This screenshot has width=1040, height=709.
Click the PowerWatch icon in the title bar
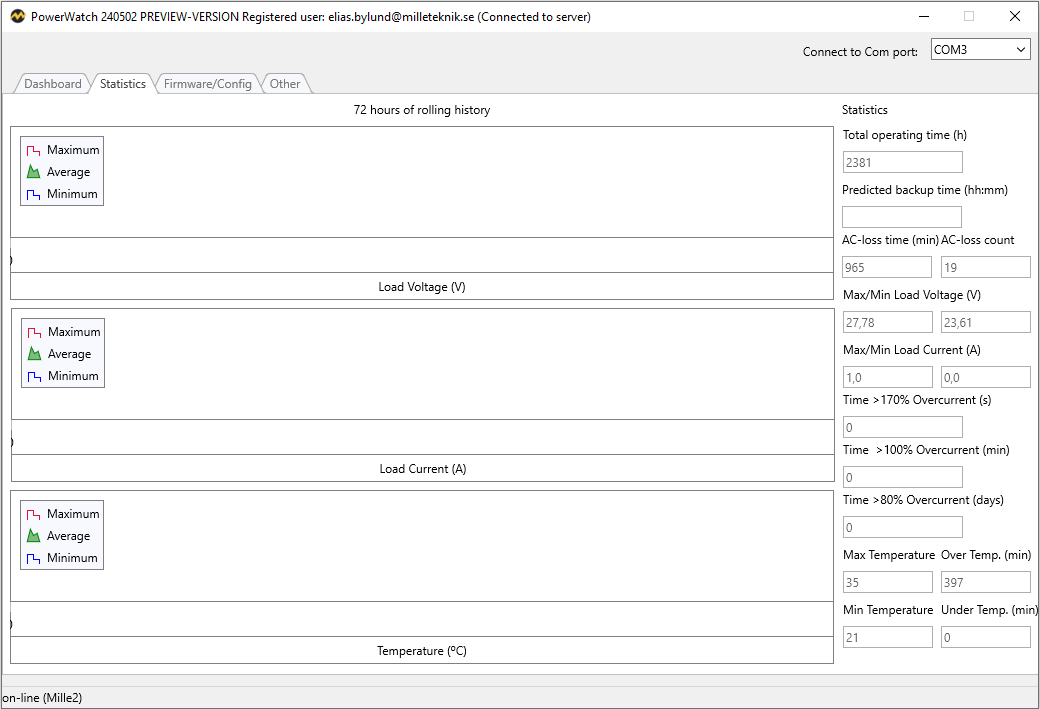click(16, 16)
